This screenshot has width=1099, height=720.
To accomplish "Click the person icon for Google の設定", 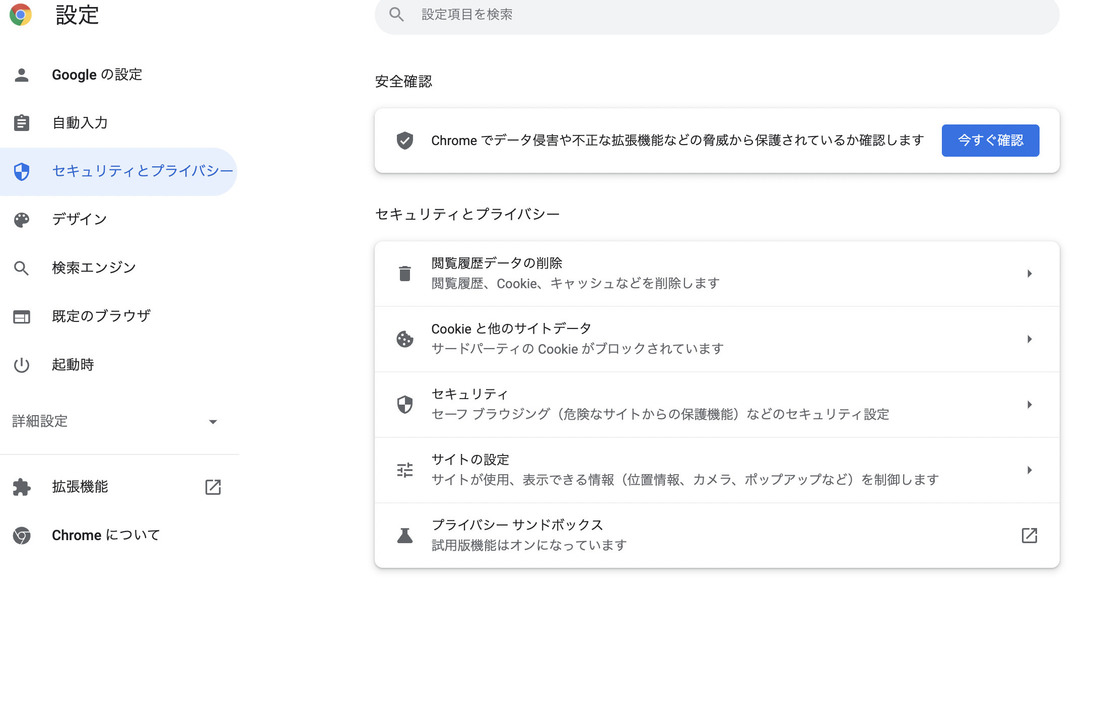I will [22, 75].
